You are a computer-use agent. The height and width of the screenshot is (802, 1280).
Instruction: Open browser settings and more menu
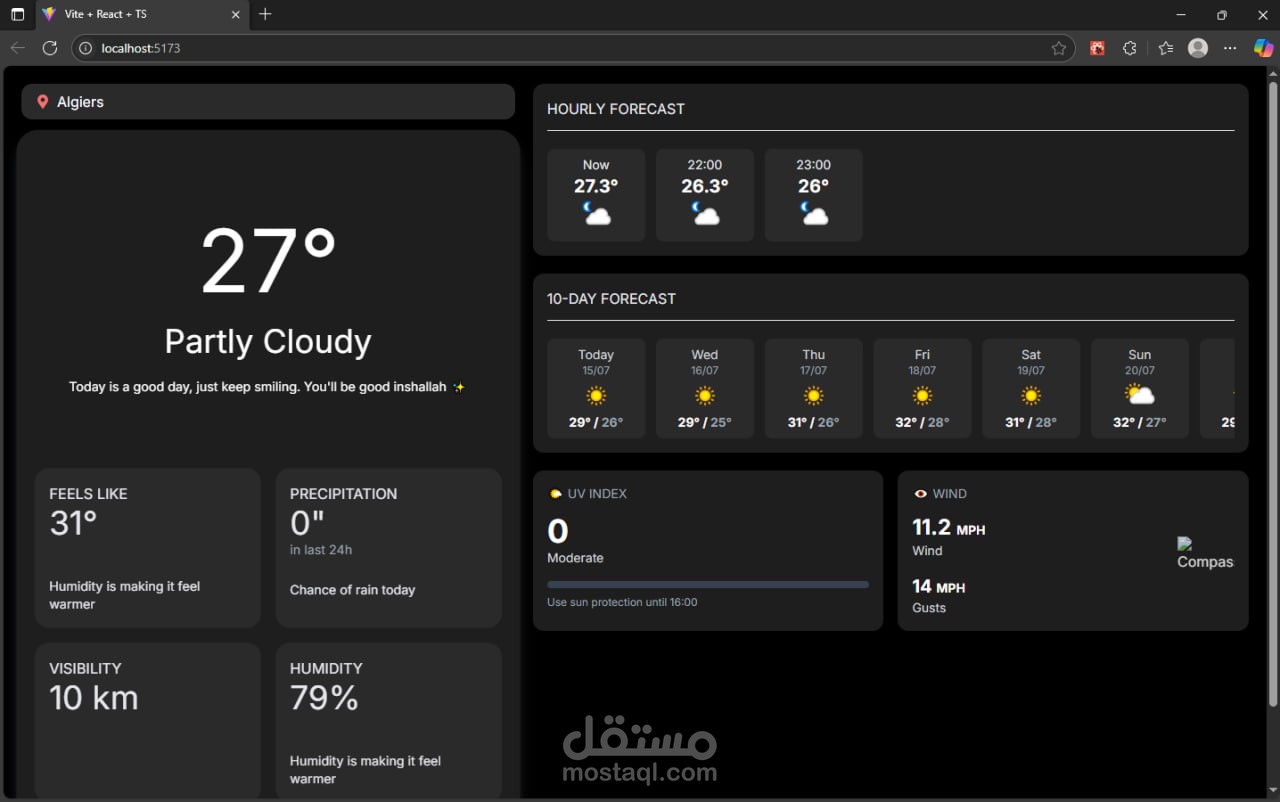[x=1231, y=48]
